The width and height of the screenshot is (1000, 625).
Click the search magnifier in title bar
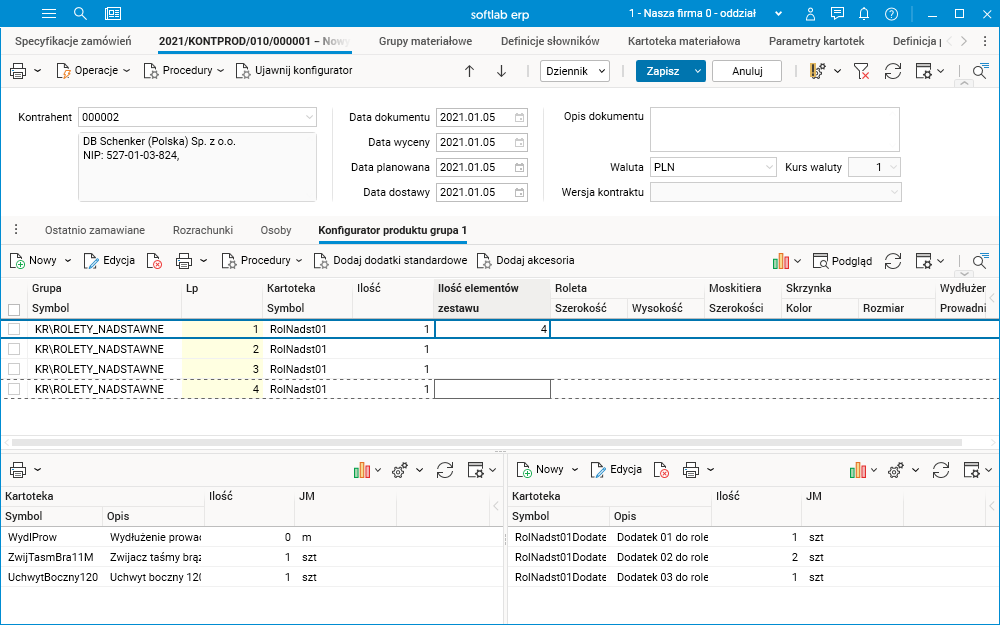(x=80, y=14)
